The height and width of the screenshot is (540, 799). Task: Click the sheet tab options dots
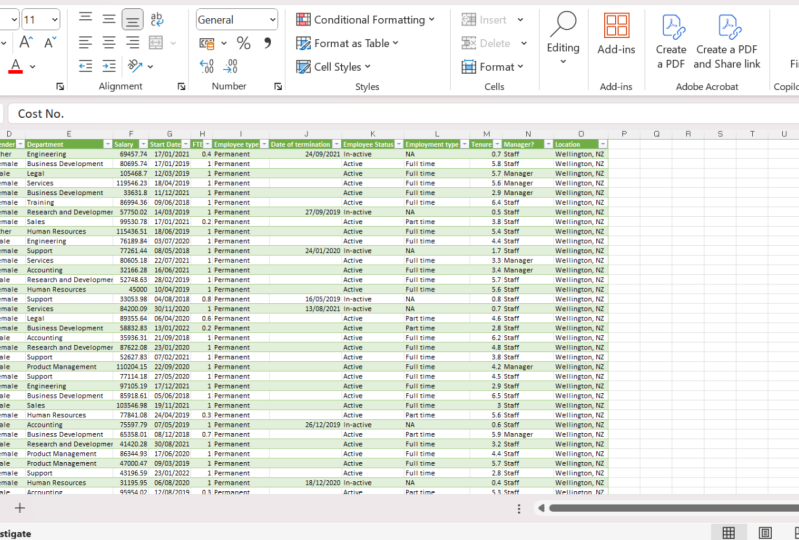pos(519,508)
